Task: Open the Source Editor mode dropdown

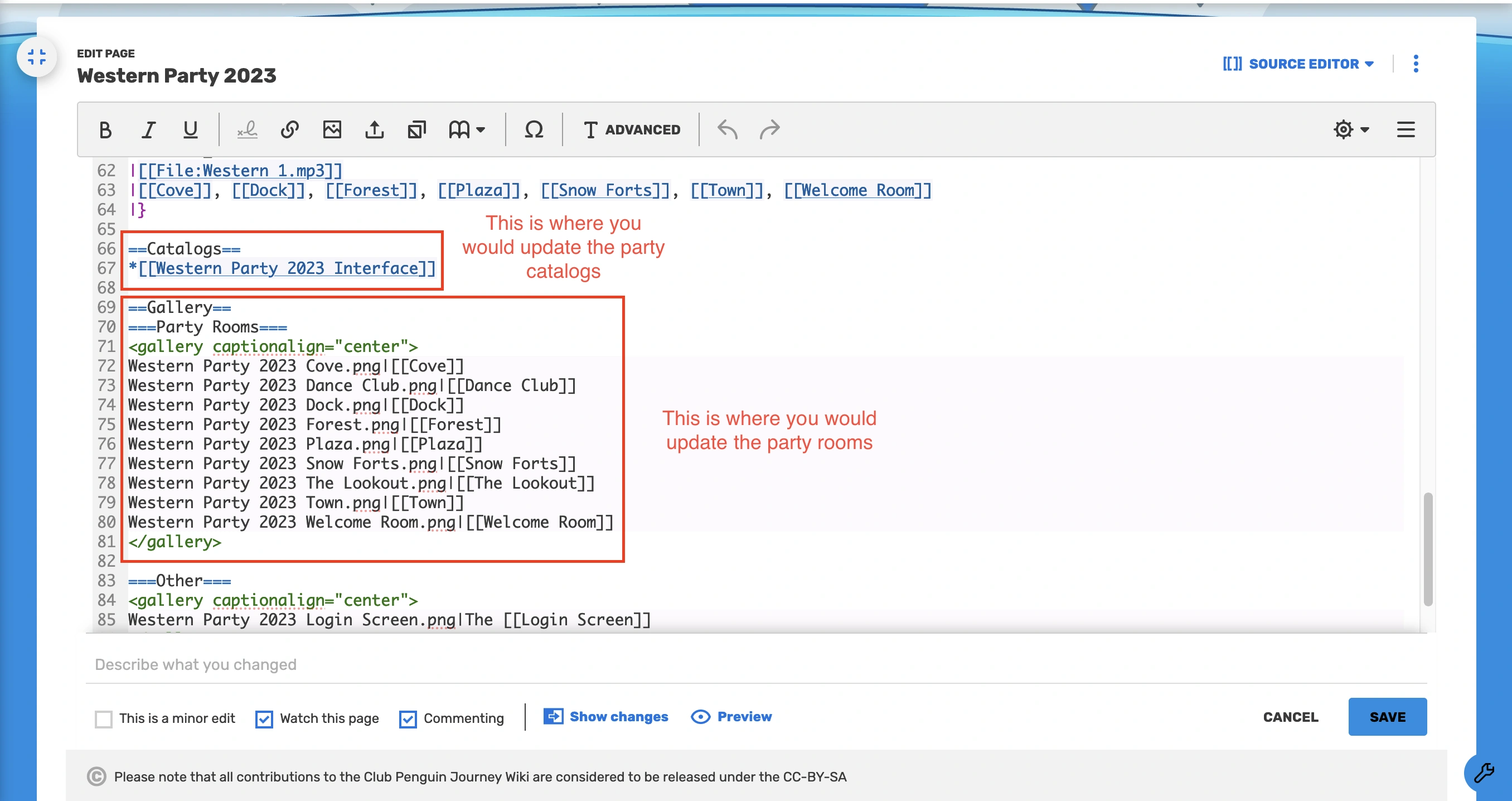Action: tap(1298, 64)
